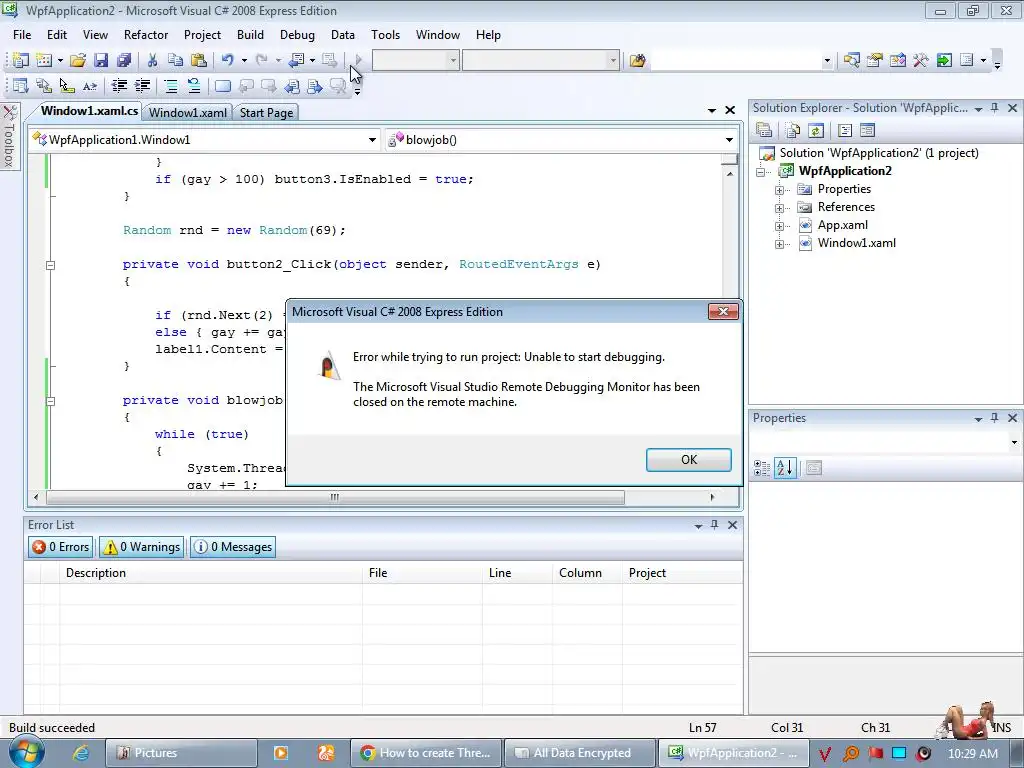Viewport: 1024px width, 768px height.
Task: Toggle auto hide pin on Properties panel
Action: [995, 418]
